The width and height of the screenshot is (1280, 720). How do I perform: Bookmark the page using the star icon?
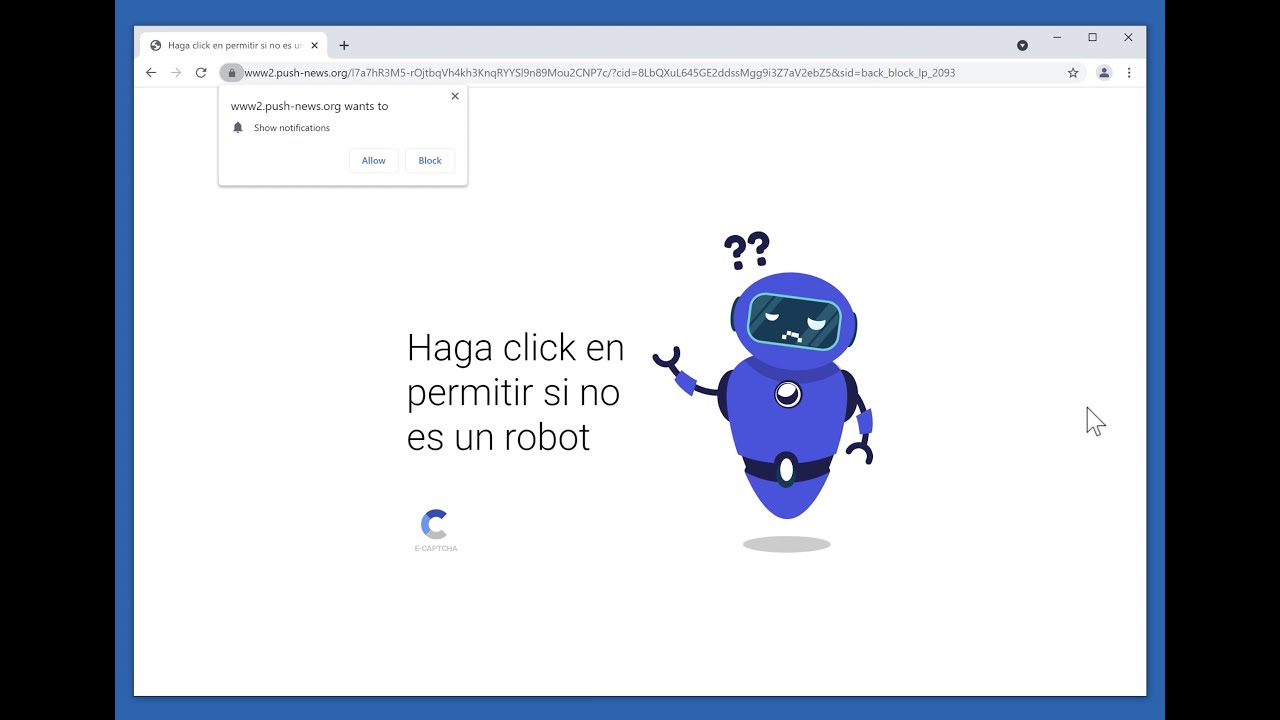[1071, 72]
